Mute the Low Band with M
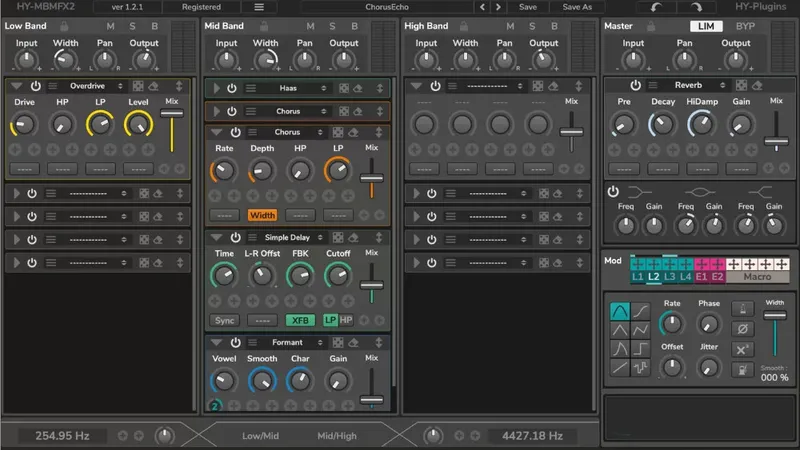800x450 pixels. 113,26
